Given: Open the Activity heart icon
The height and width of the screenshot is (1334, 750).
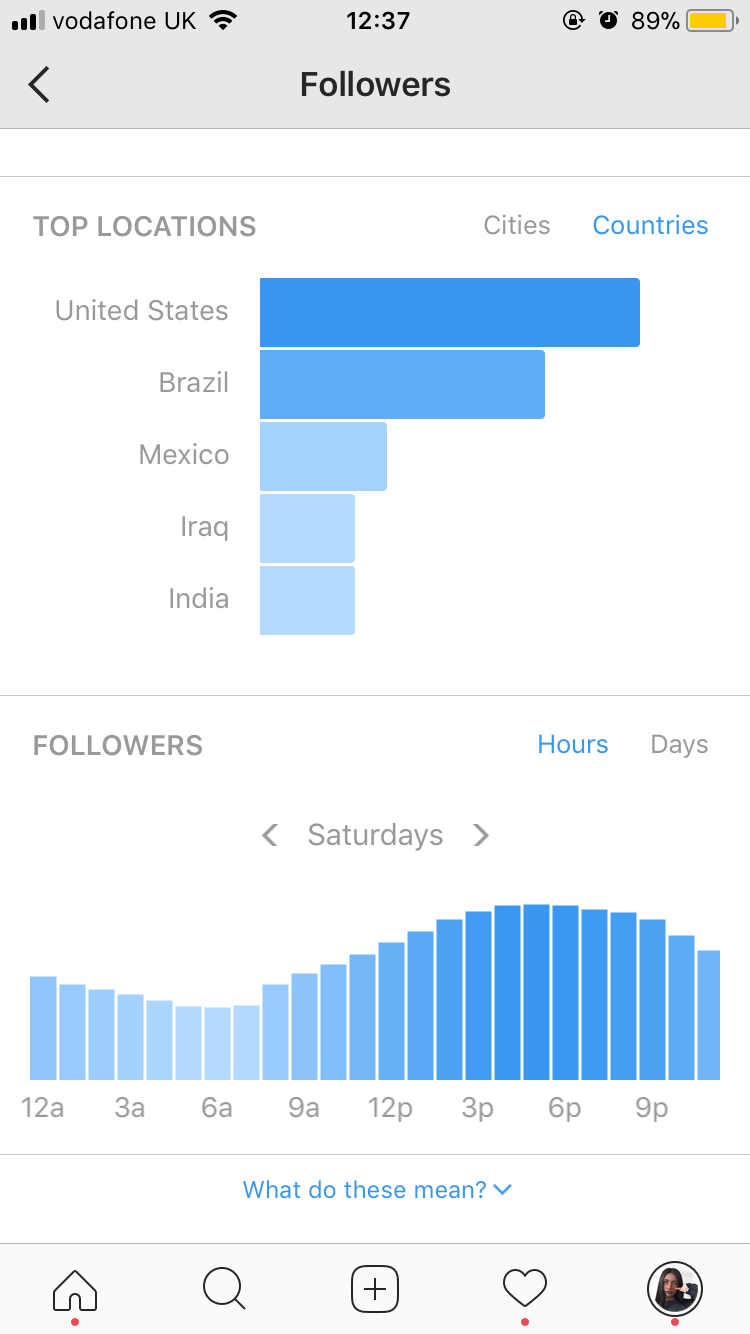Looking at the screenshot, I should point(525,1287).
